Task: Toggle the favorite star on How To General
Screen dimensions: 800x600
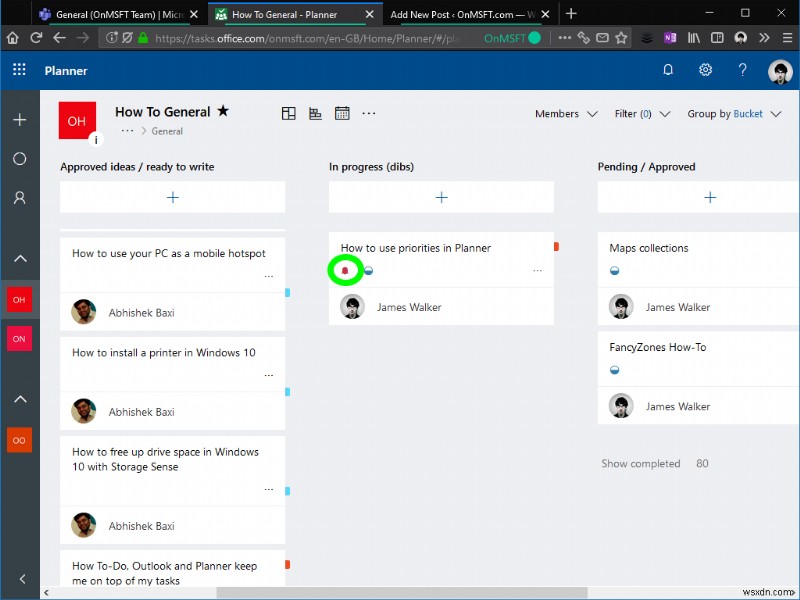Action: [223, 112]
